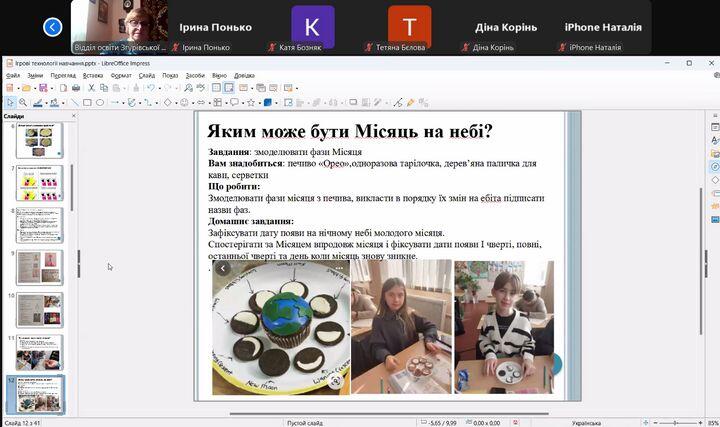Click Fit slide to window icon
This screenshot has height=427, width=720.
click(646, 422)
